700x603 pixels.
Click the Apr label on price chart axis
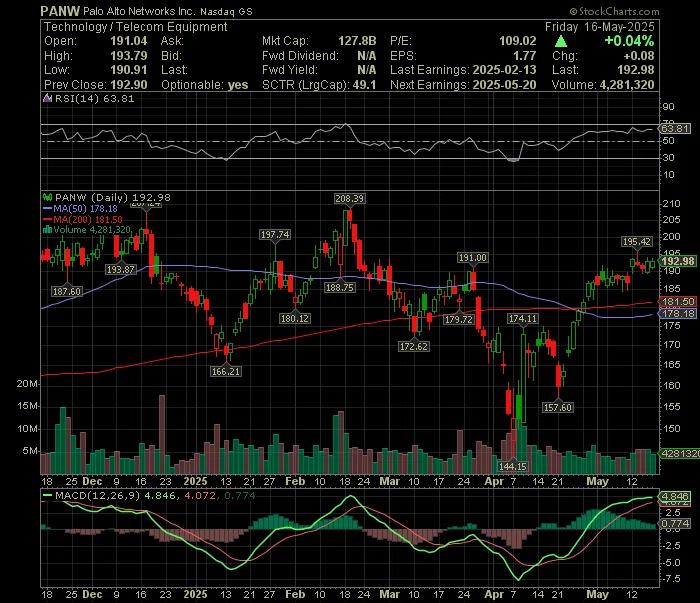click(x=494, y=482)
